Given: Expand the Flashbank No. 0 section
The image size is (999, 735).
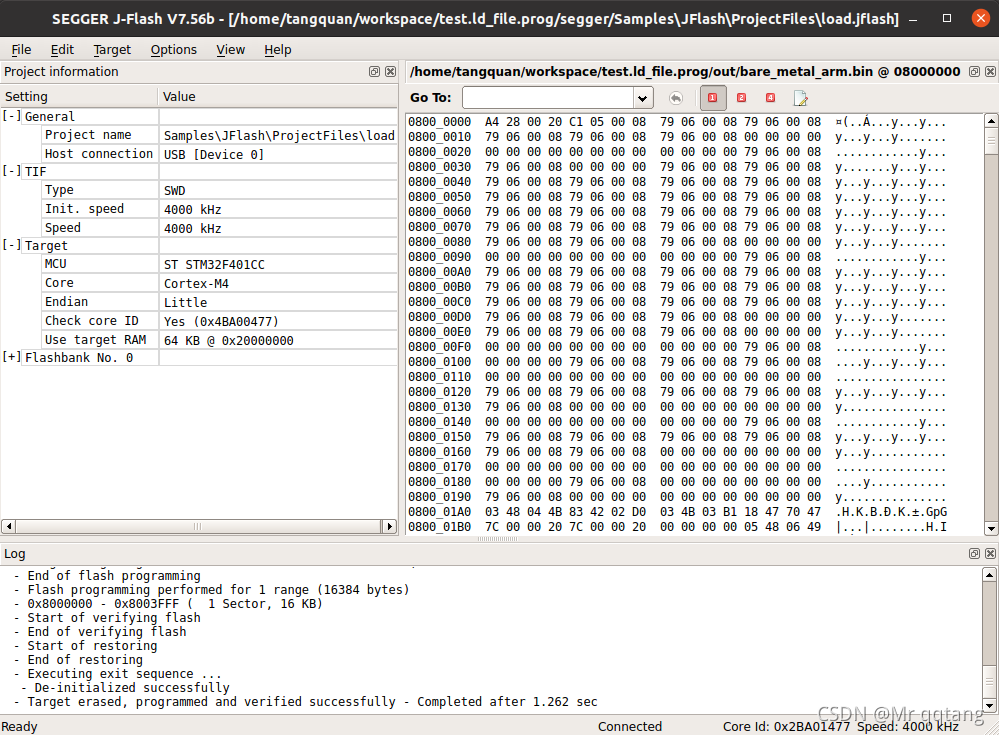Looking at the screenshot, I should pyautogui.click(x=11, y=357).
